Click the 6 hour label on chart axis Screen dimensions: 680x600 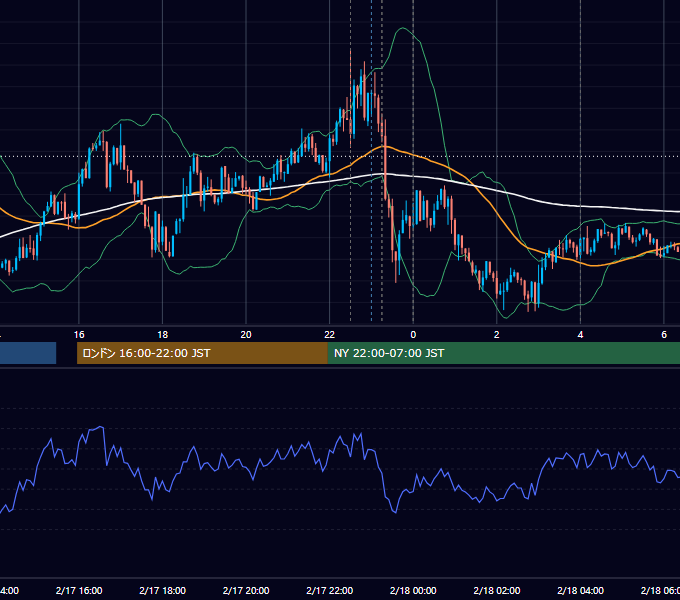coord(664,335)
